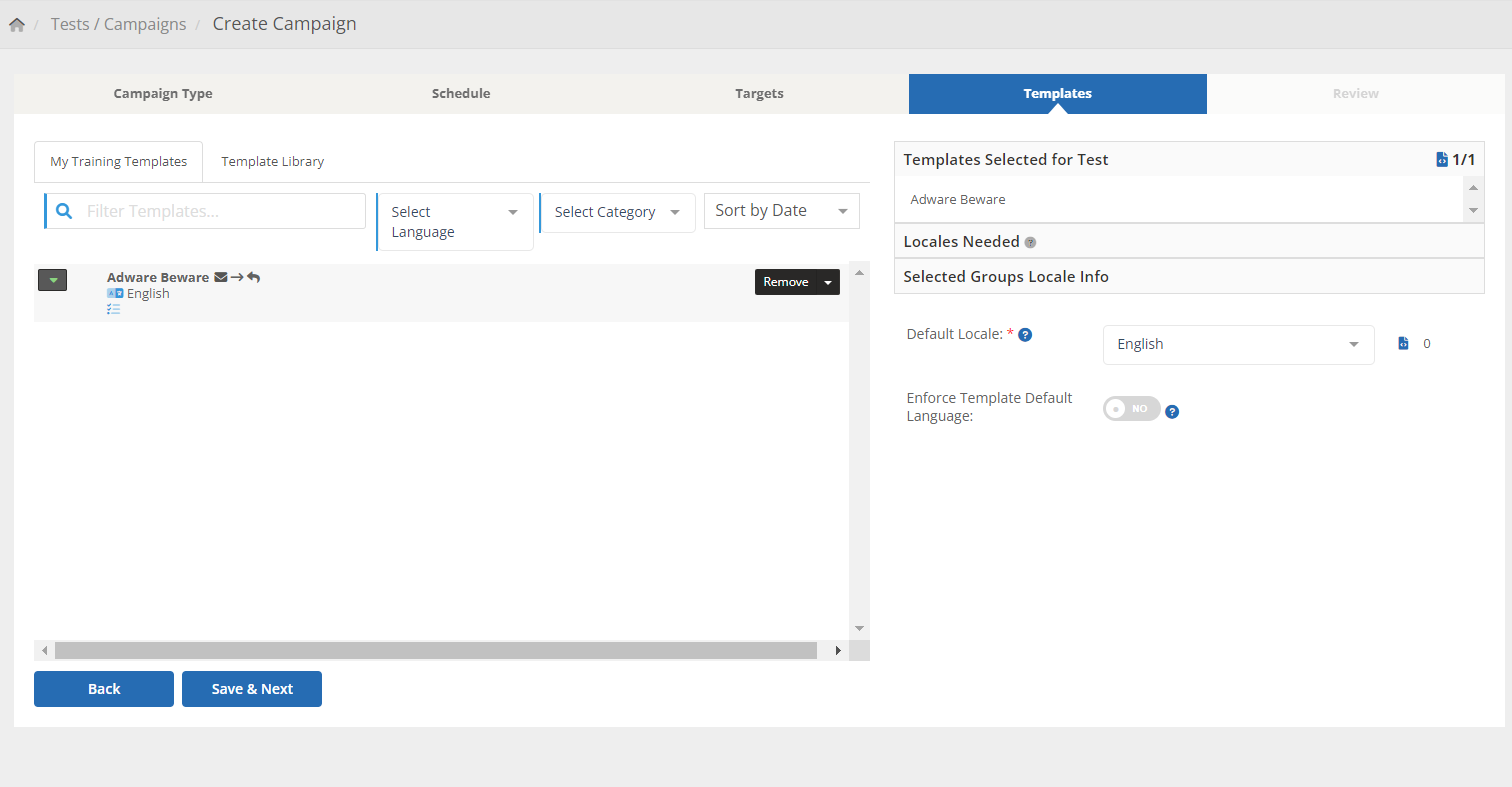Click the reply arrow icon beside Adware Beware
Screen dimensions: 1512x787
254,277
